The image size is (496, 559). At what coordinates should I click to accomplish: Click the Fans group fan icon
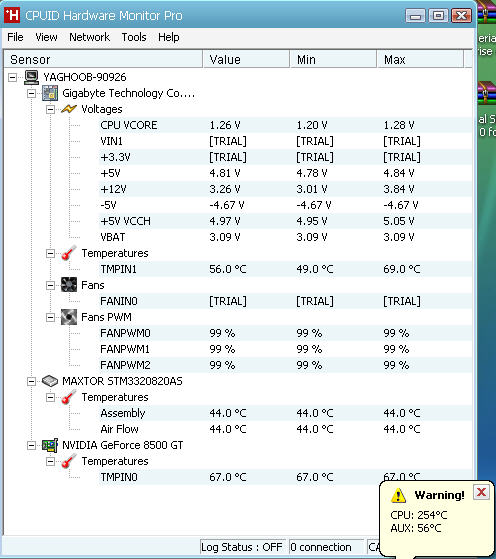69,285
